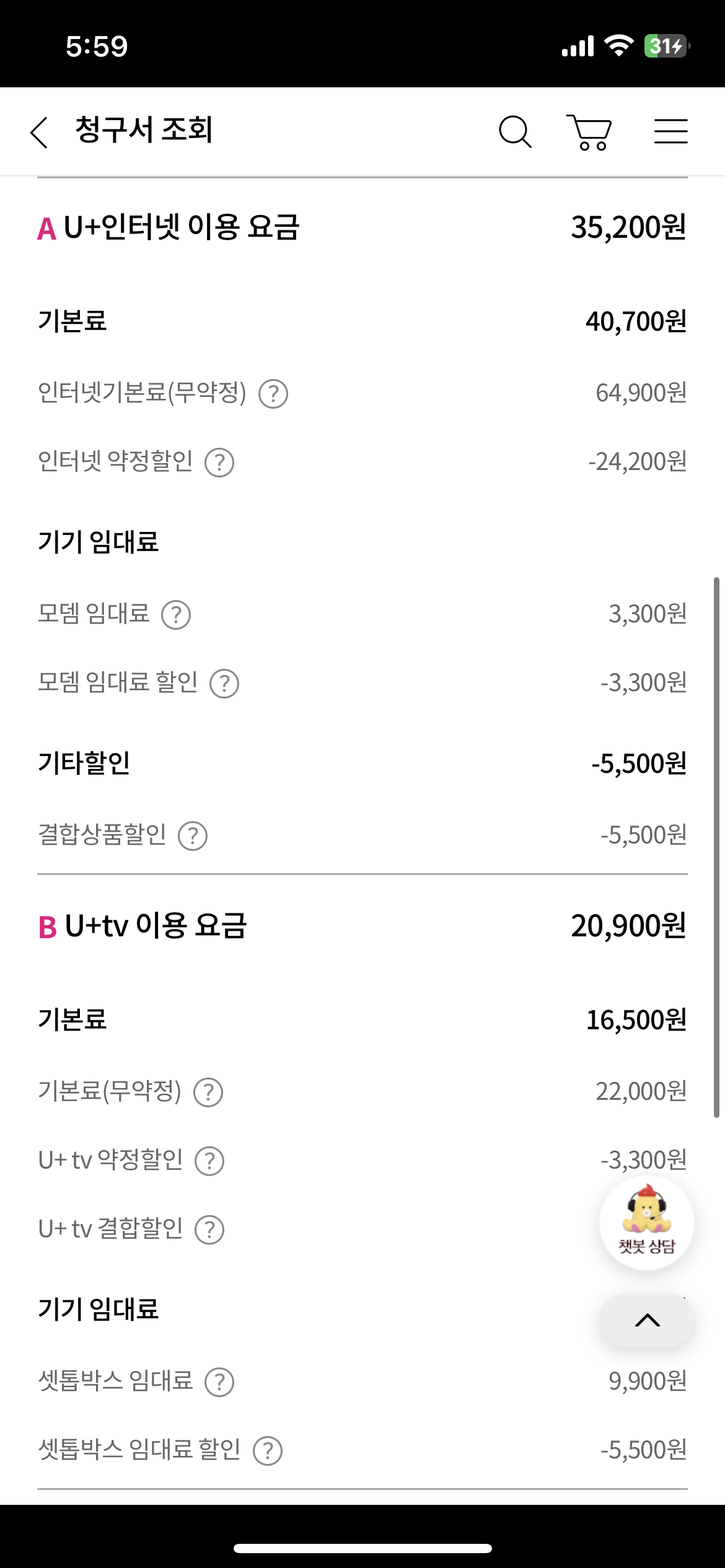The width and height of the screenshot is (725, 1568).
Task: Show info for U+ tv 결합할인
Action: click(x=209, y=1230)
